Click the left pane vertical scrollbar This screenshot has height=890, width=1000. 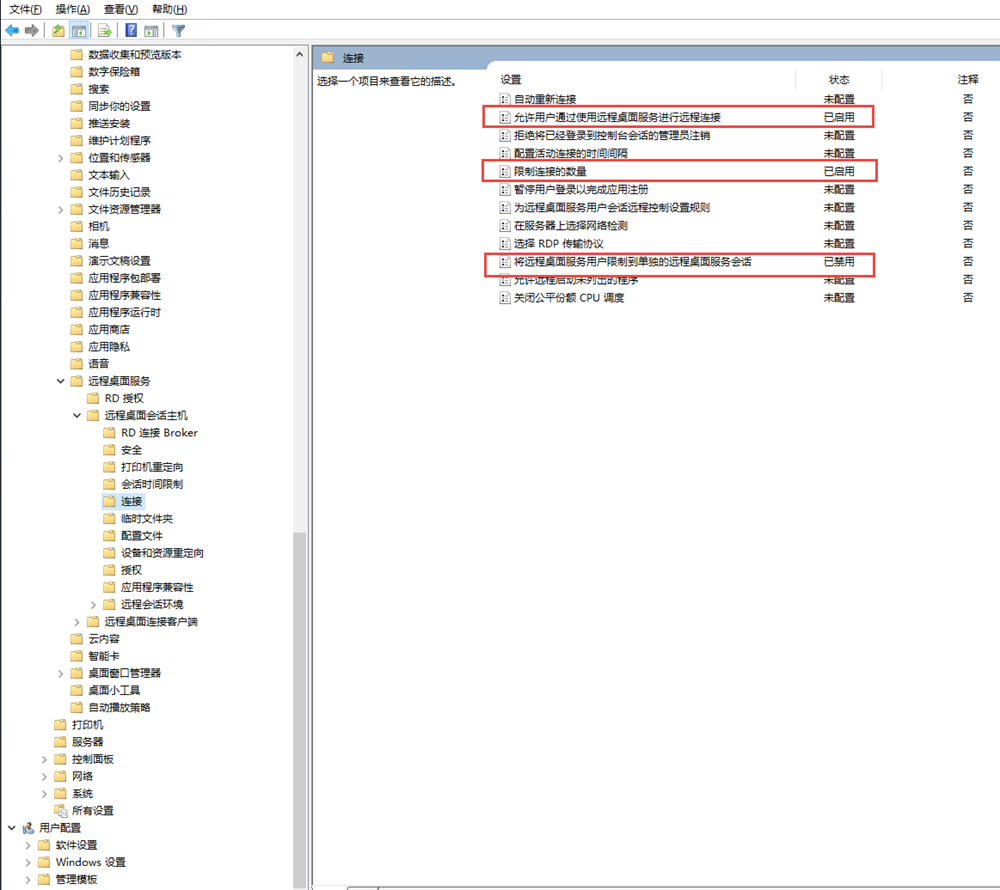coord(299,700)
